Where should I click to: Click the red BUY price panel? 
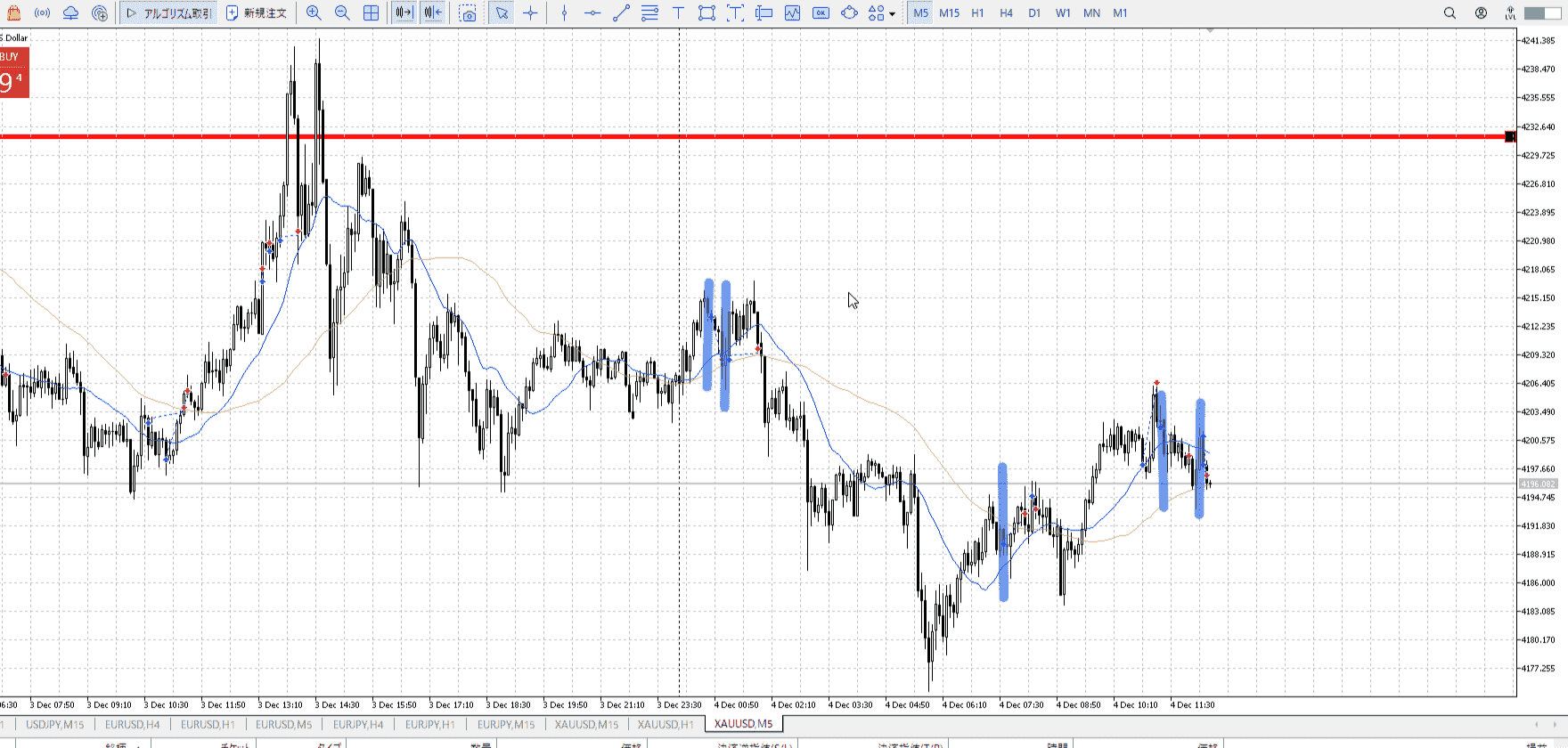[14, 73]
